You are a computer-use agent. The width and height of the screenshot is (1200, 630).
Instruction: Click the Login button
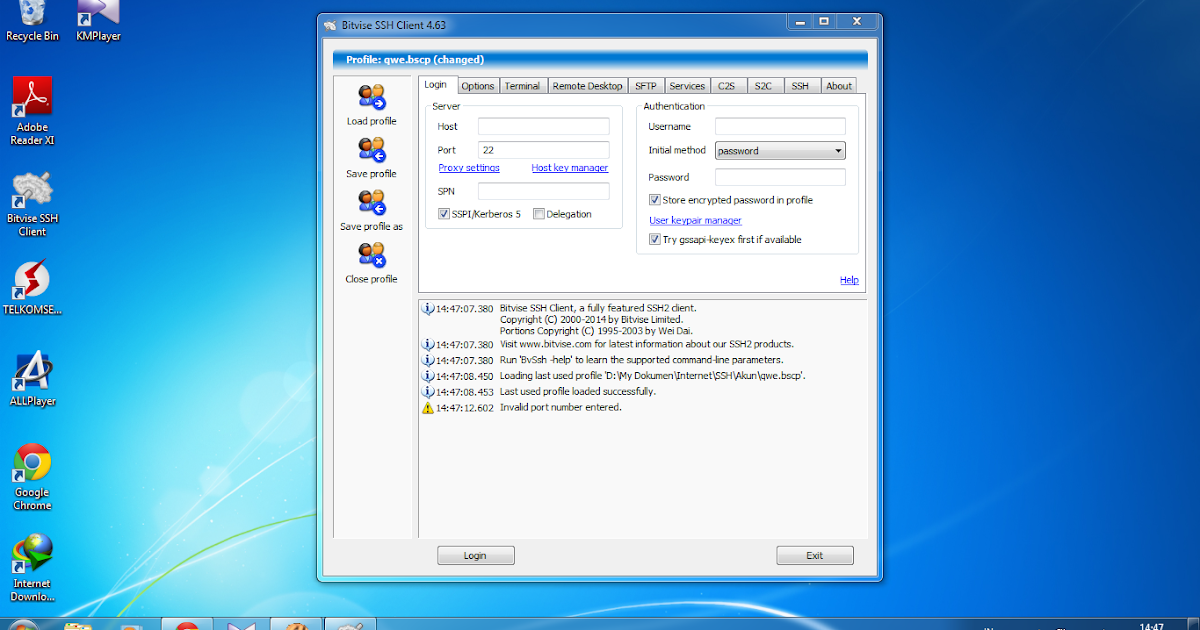click(x=476, y=555)
